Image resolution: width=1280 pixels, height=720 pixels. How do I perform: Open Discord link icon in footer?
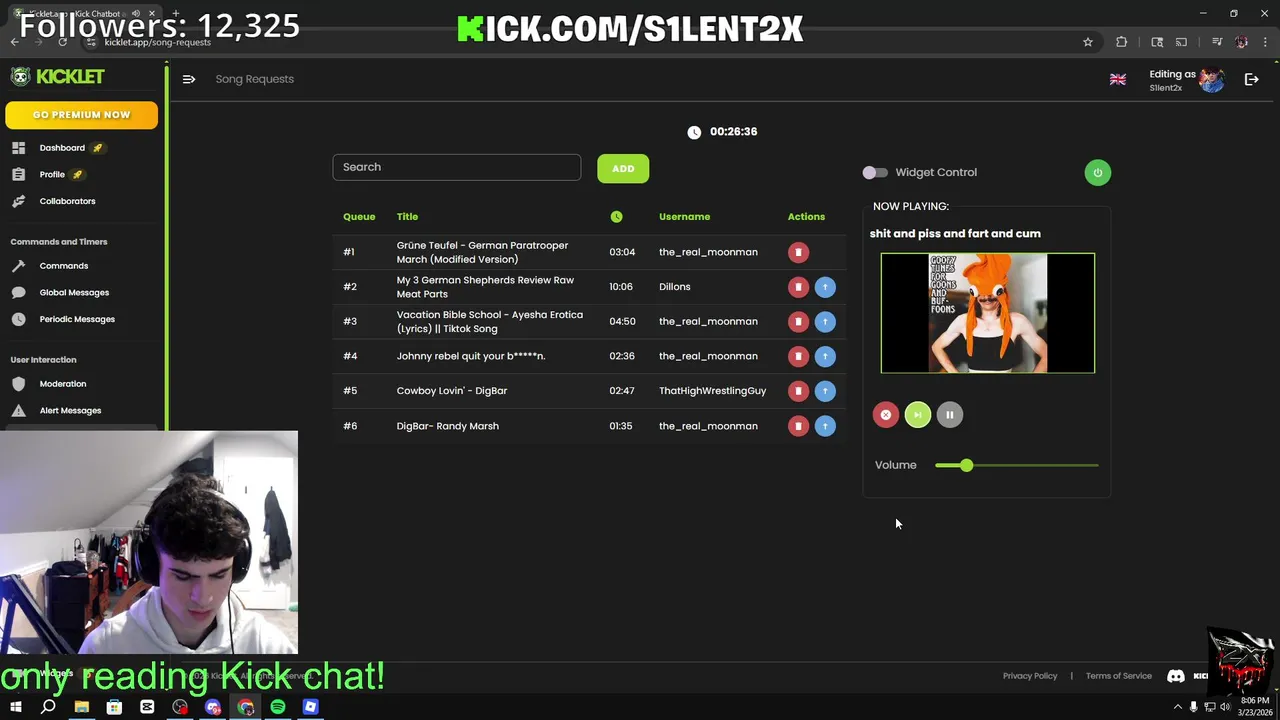pos(1176,676)
